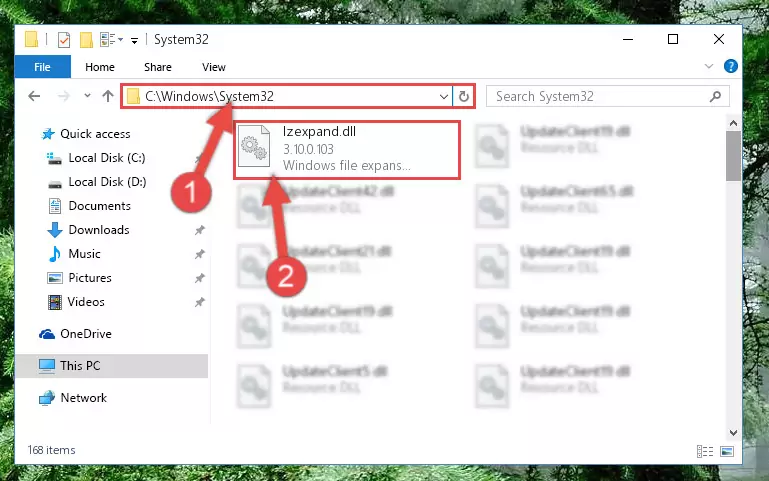Select OneDrive in navigation pane
Screen dimensions: 769x481
coord(86,334)
